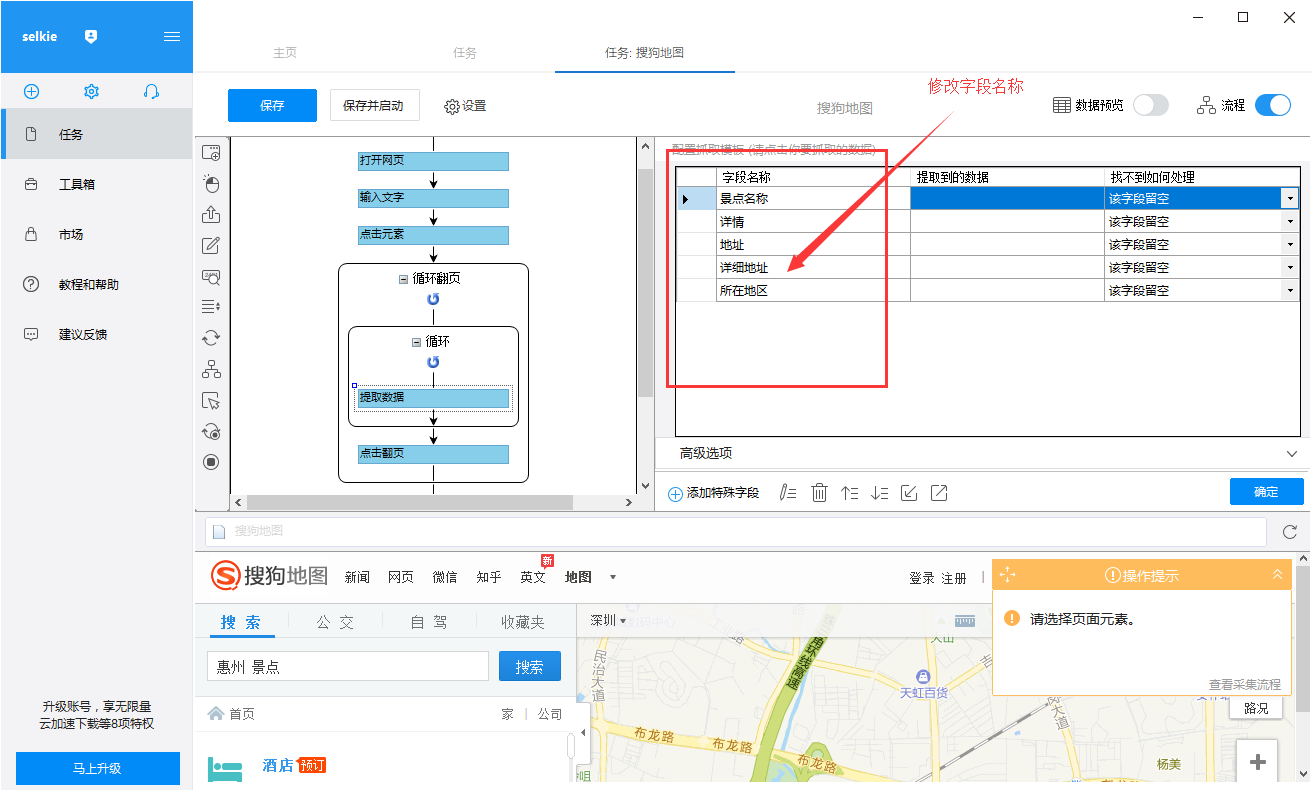Click the 查看采集流程 link
This screenshot has width=1313, height=791.
pos(1245,685)
